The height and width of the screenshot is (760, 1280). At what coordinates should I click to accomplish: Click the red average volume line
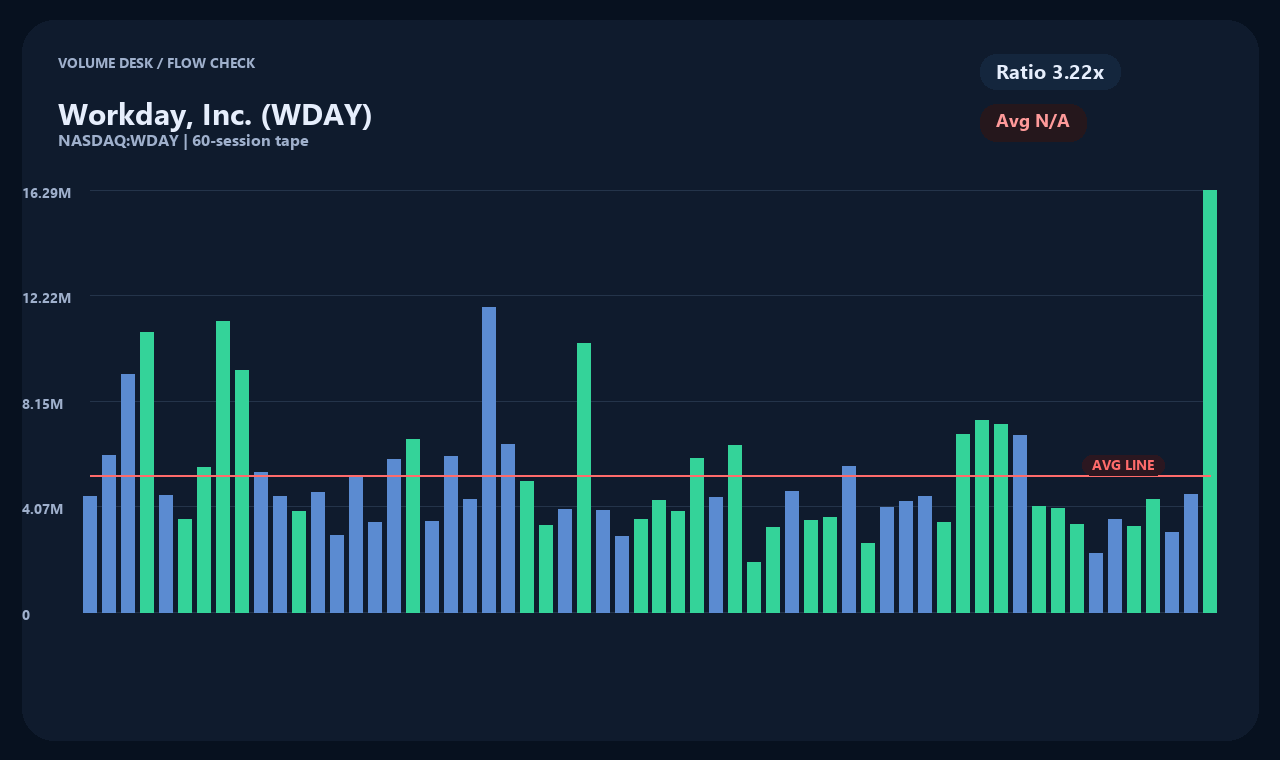coord(650,476)
